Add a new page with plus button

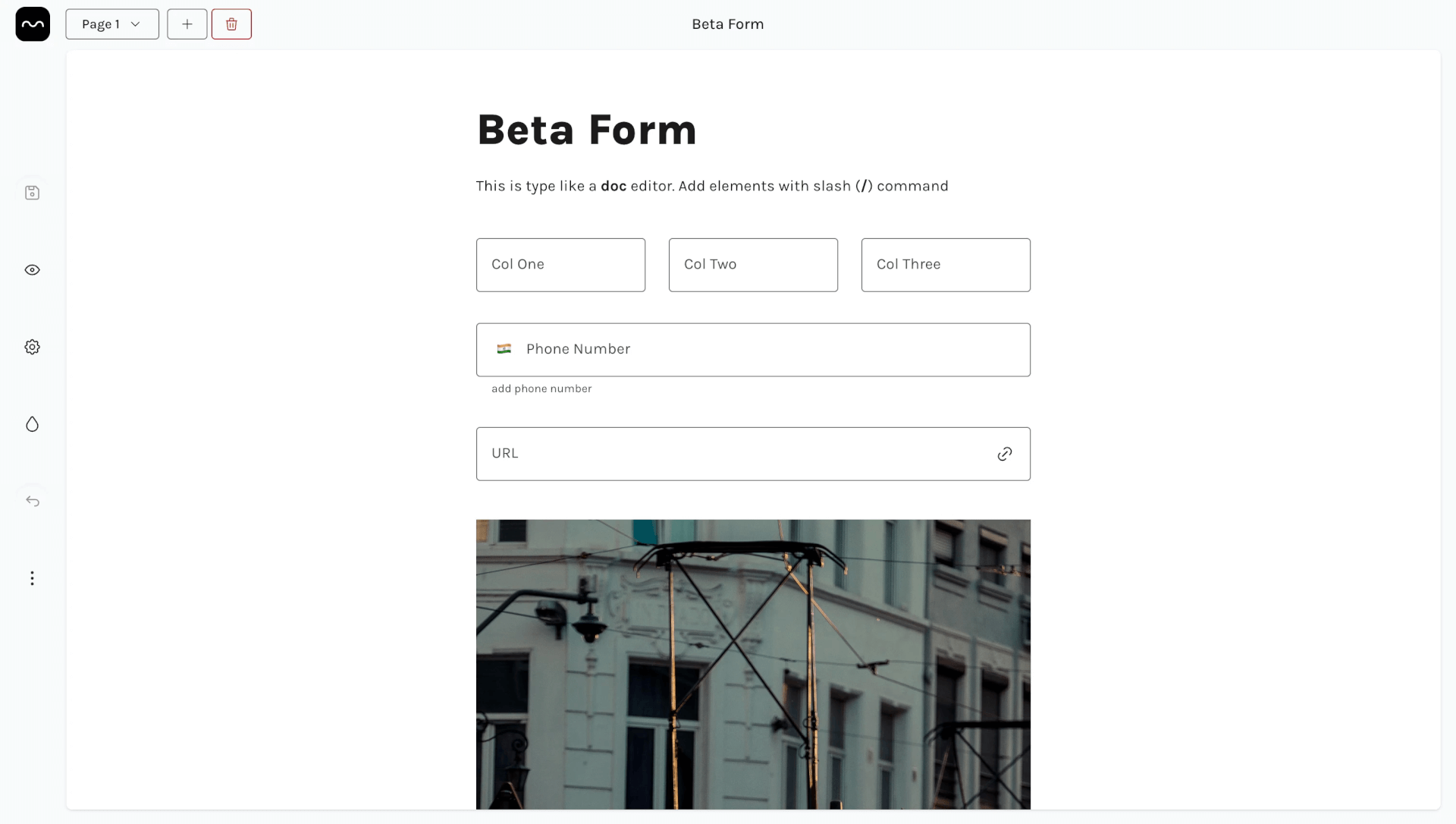pos(187,24)
